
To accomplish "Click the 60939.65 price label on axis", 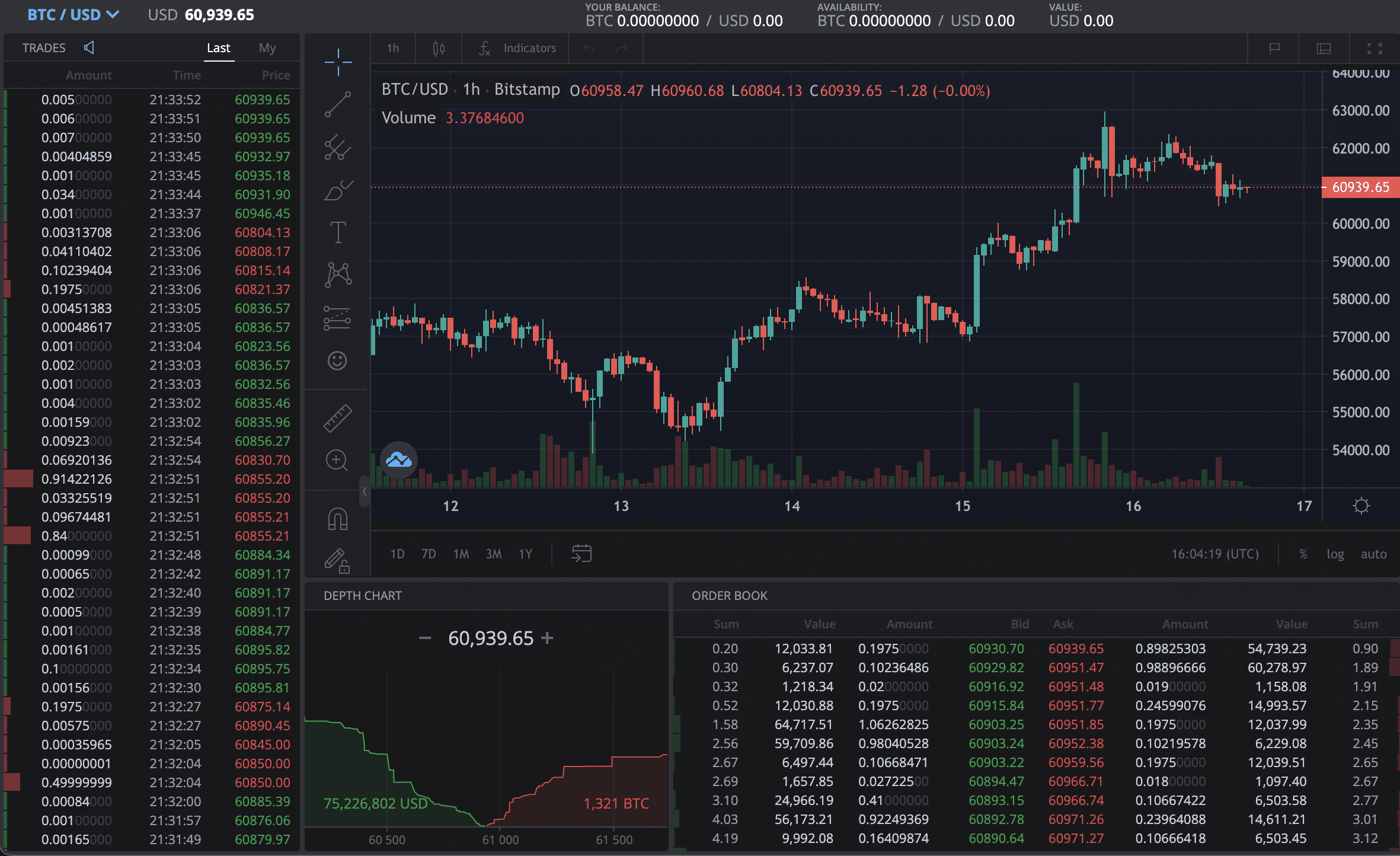I will pyautogui.click(x=1360, y=187).
